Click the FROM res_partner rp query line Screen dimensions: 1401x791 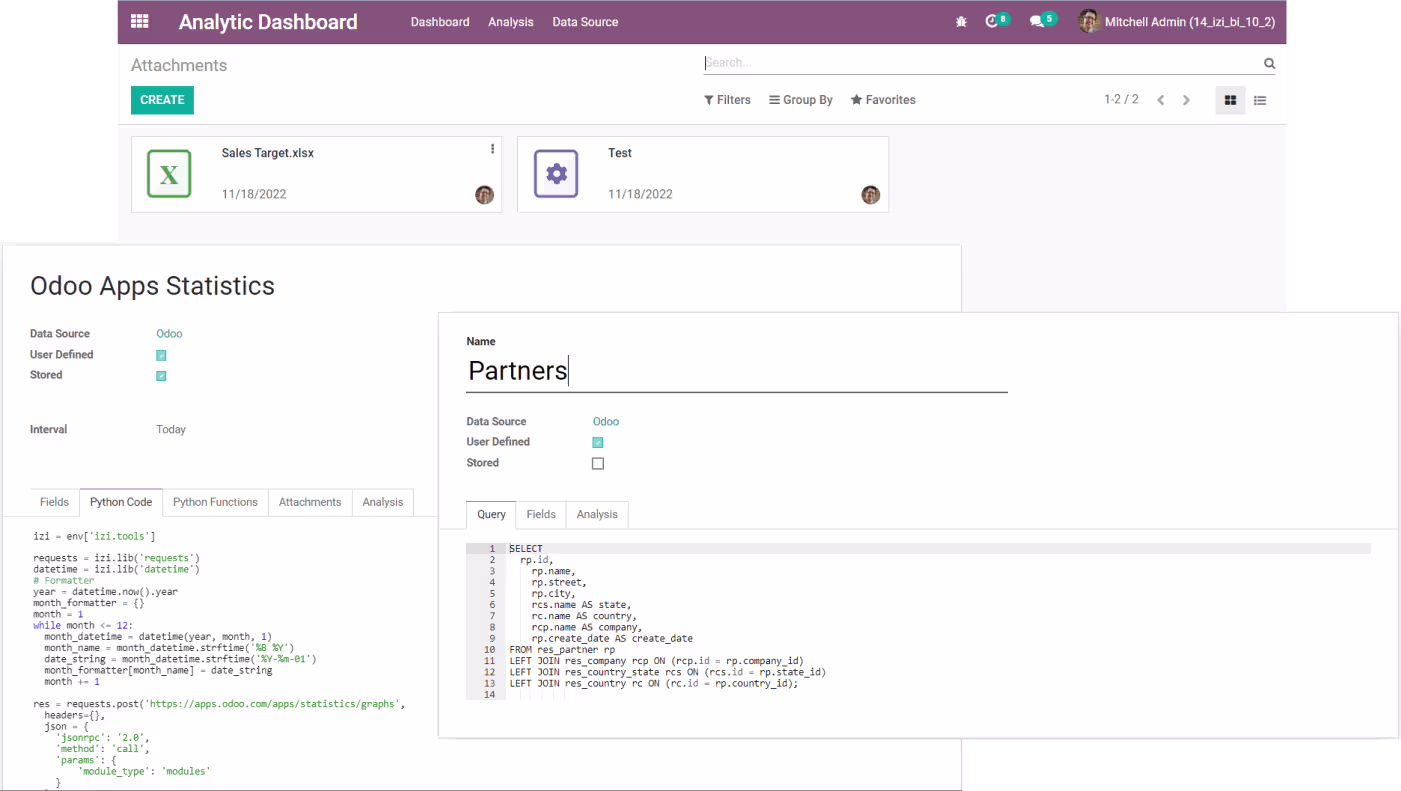pyautogui.click(x=562, y=650)
